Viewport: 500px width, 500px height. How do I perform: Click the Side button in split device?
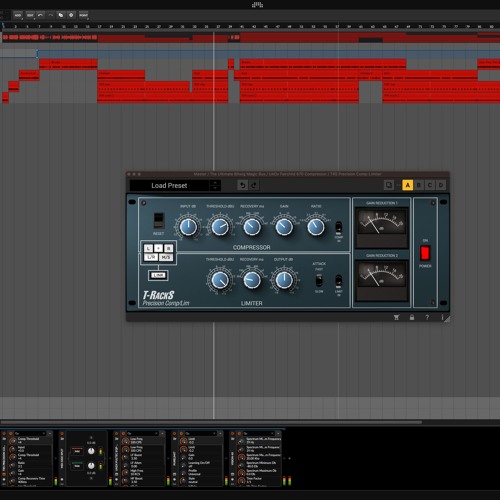77,465
